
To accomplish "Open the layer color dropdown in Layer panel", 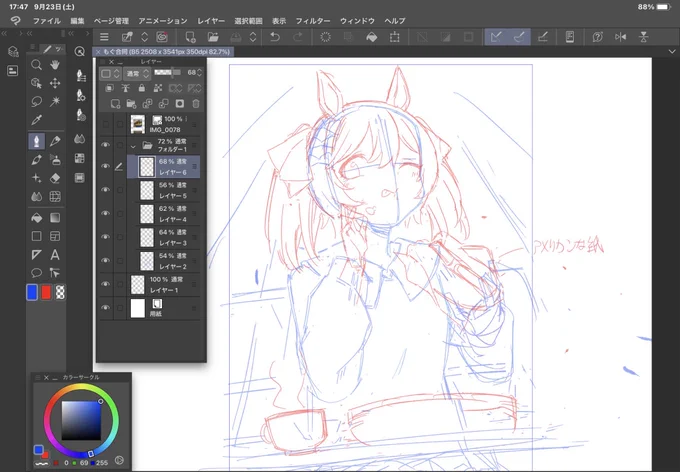I will click(110, 73).
